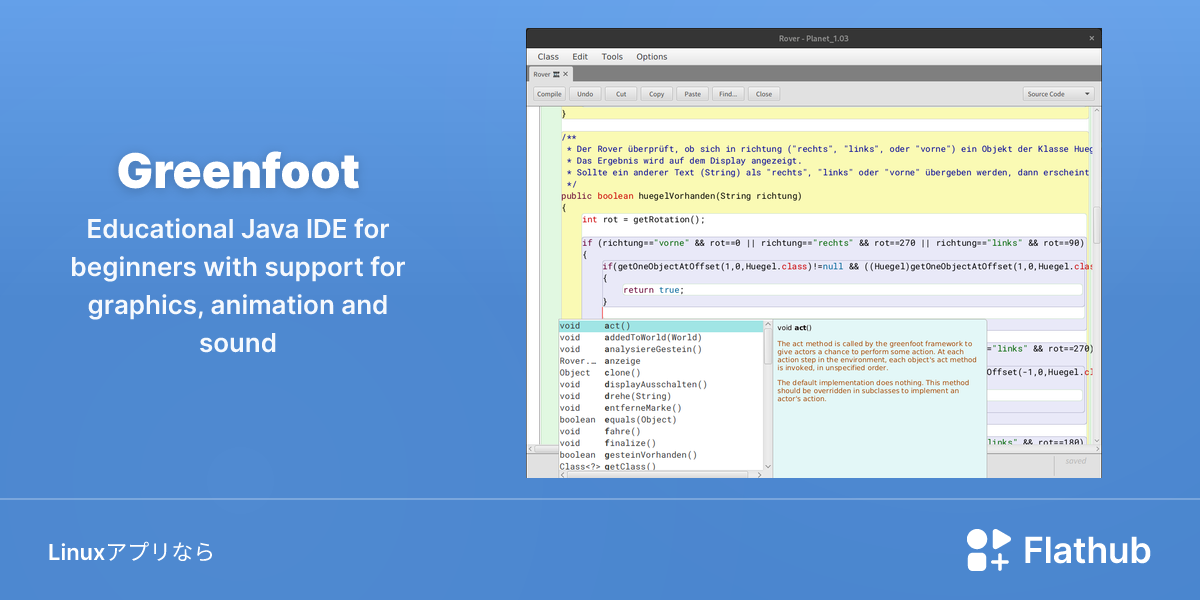The width and height of the screenshot is (1200, 600).
Task: Click the Close toolbar button
Action: [x=764, y=94]
